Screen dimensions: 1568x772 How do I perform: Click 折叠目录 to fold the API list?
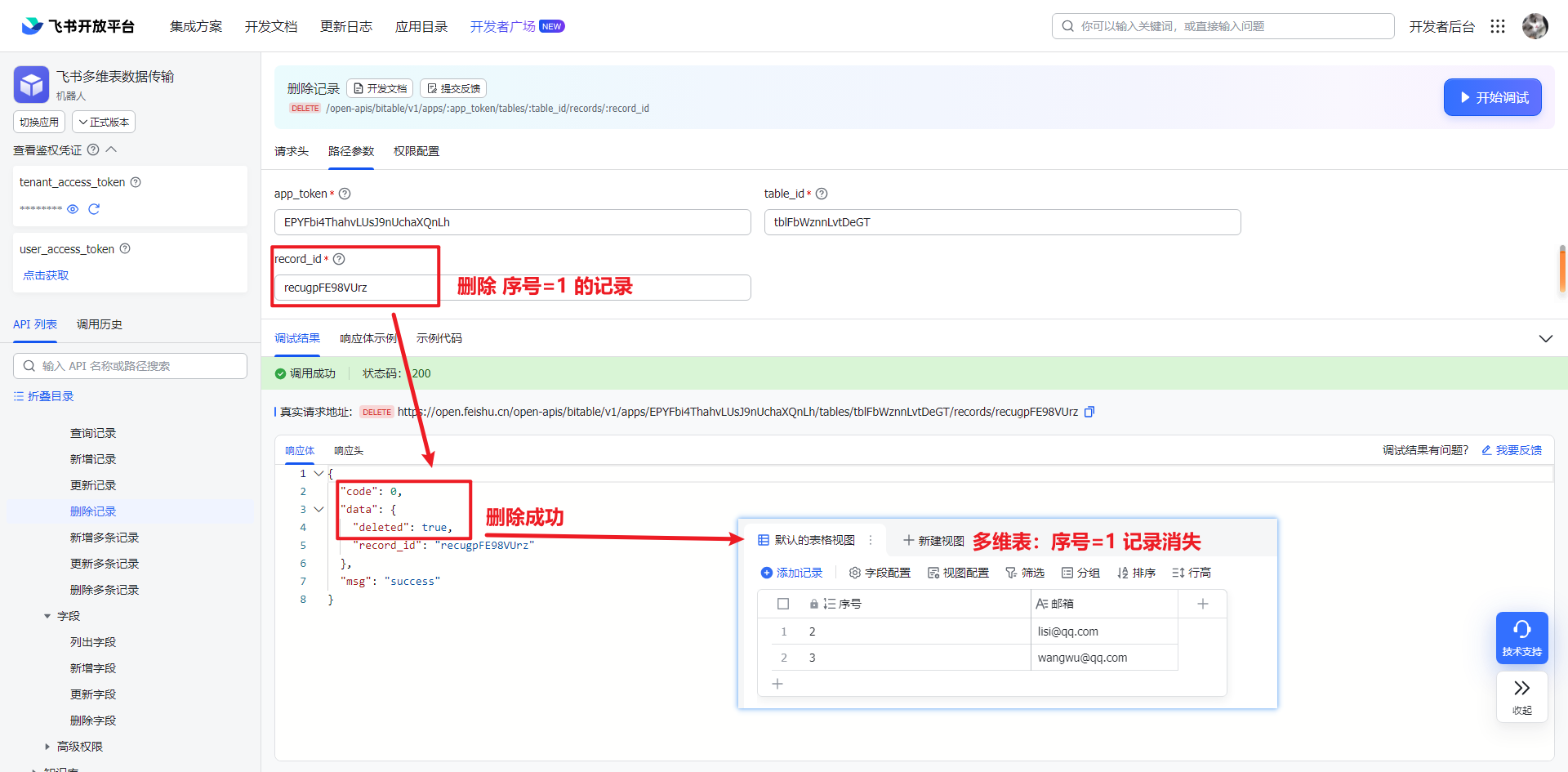[44, 396]
